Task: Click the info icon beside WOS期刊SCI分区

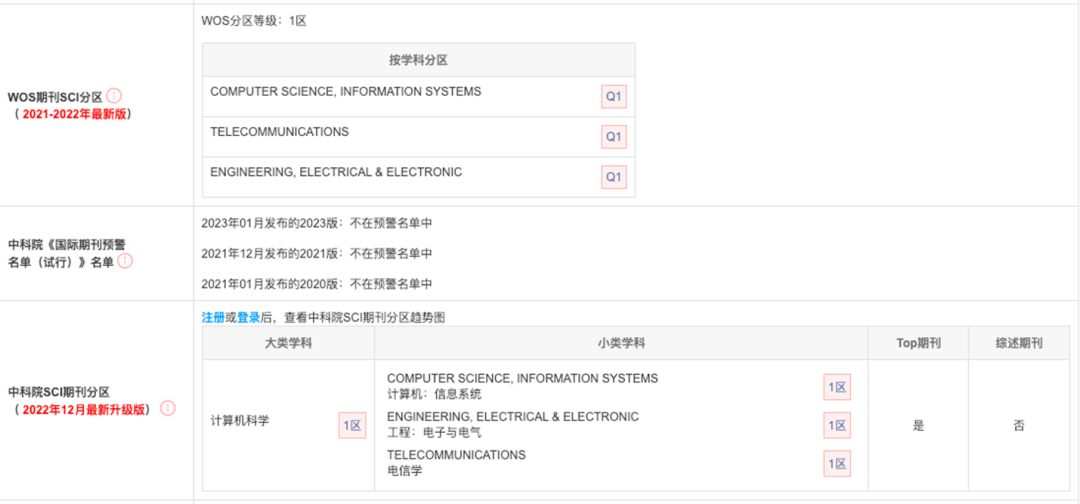Action: 114,96
